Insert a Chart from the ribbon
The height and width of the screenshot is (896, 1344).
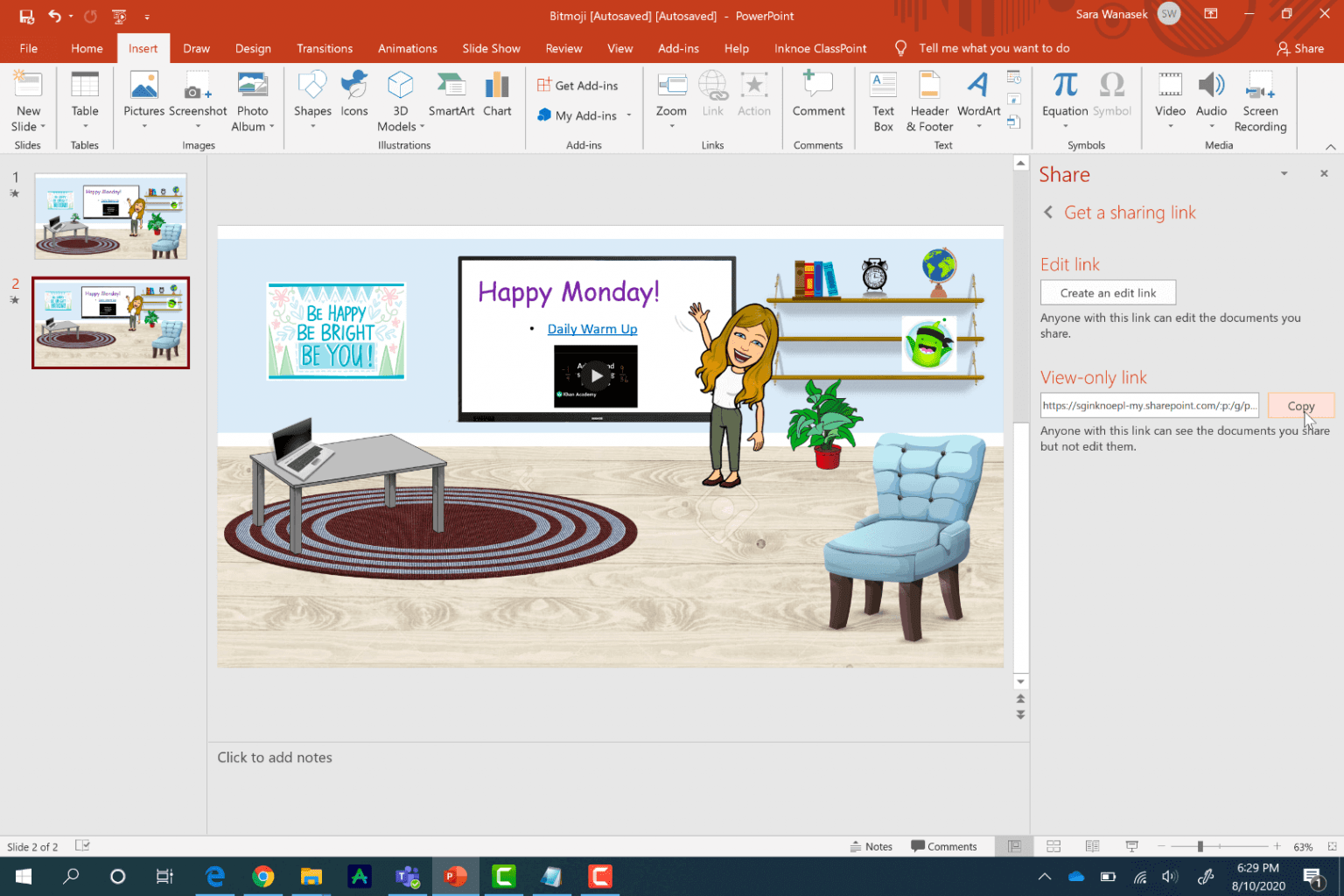click(x=497, y=96)
